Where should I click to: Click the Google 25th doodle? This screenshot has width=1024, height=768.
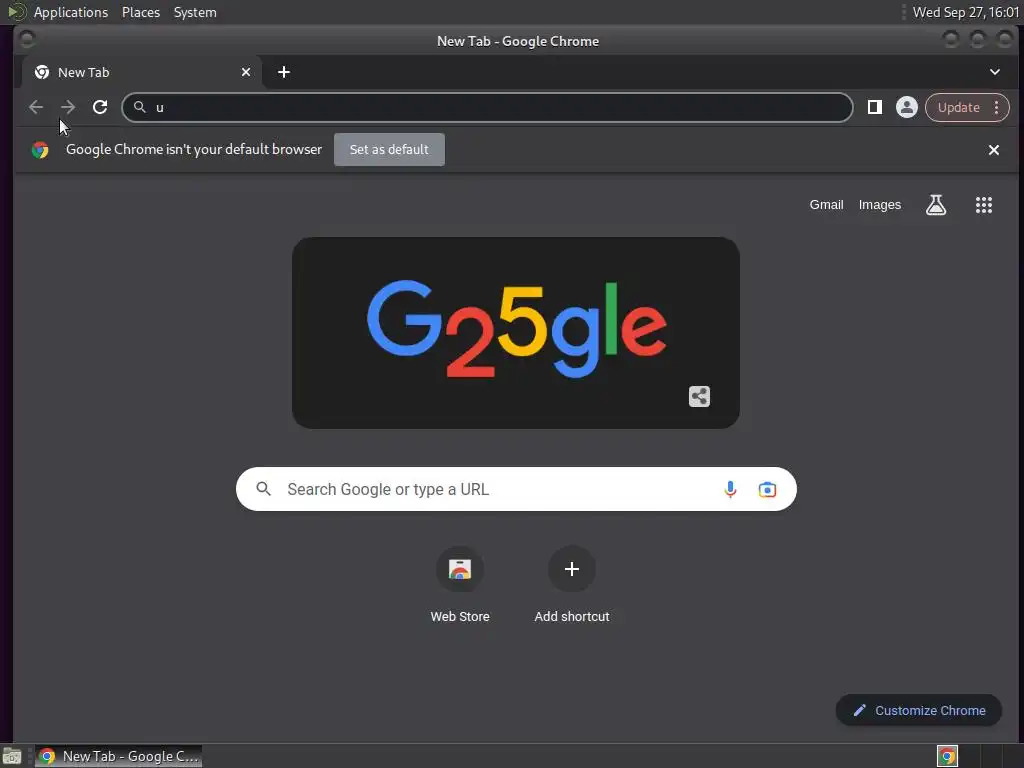516,333
